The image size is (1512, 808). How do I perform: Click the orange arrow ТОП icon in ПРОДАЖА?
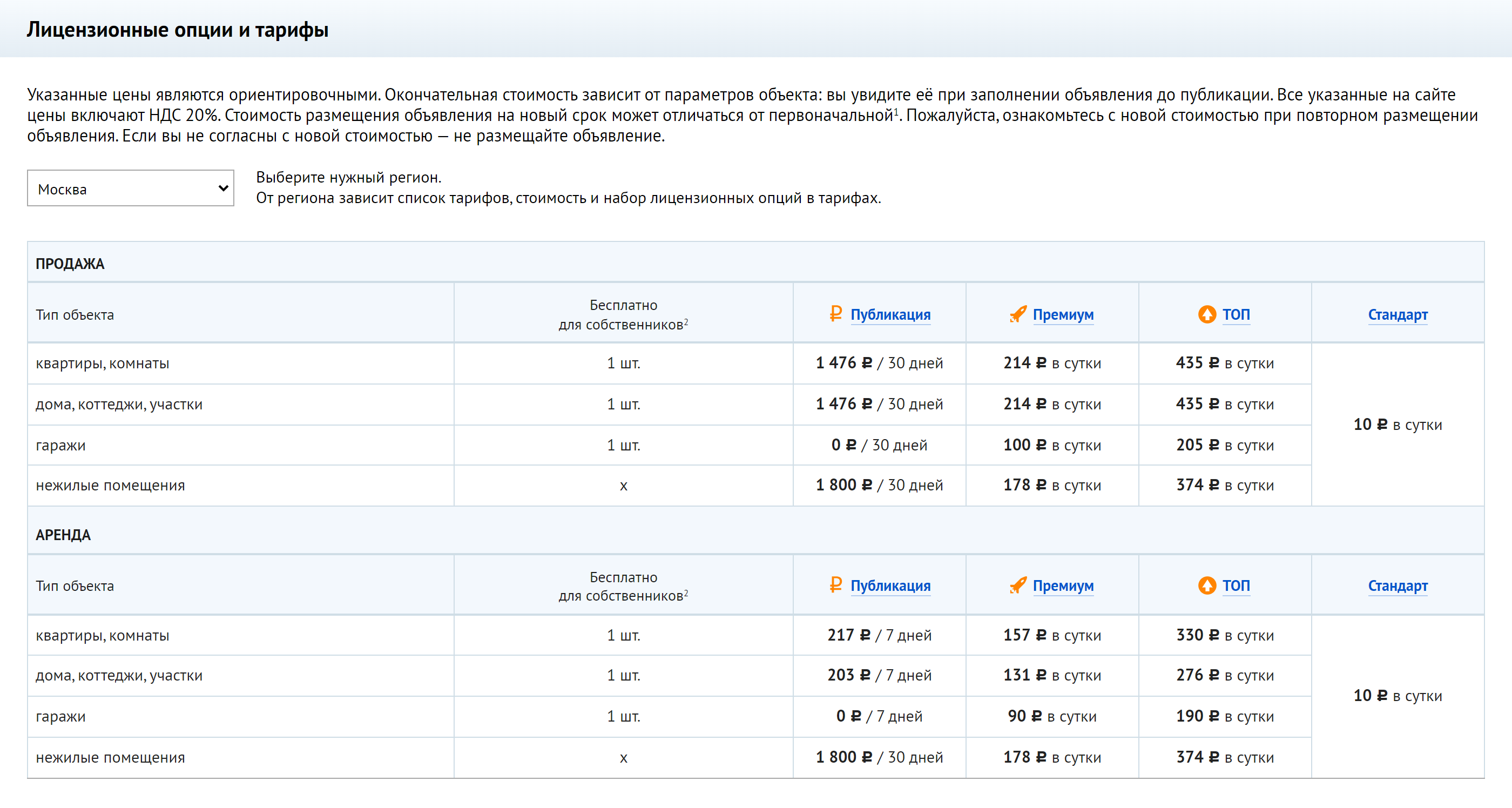point(1207,314)
